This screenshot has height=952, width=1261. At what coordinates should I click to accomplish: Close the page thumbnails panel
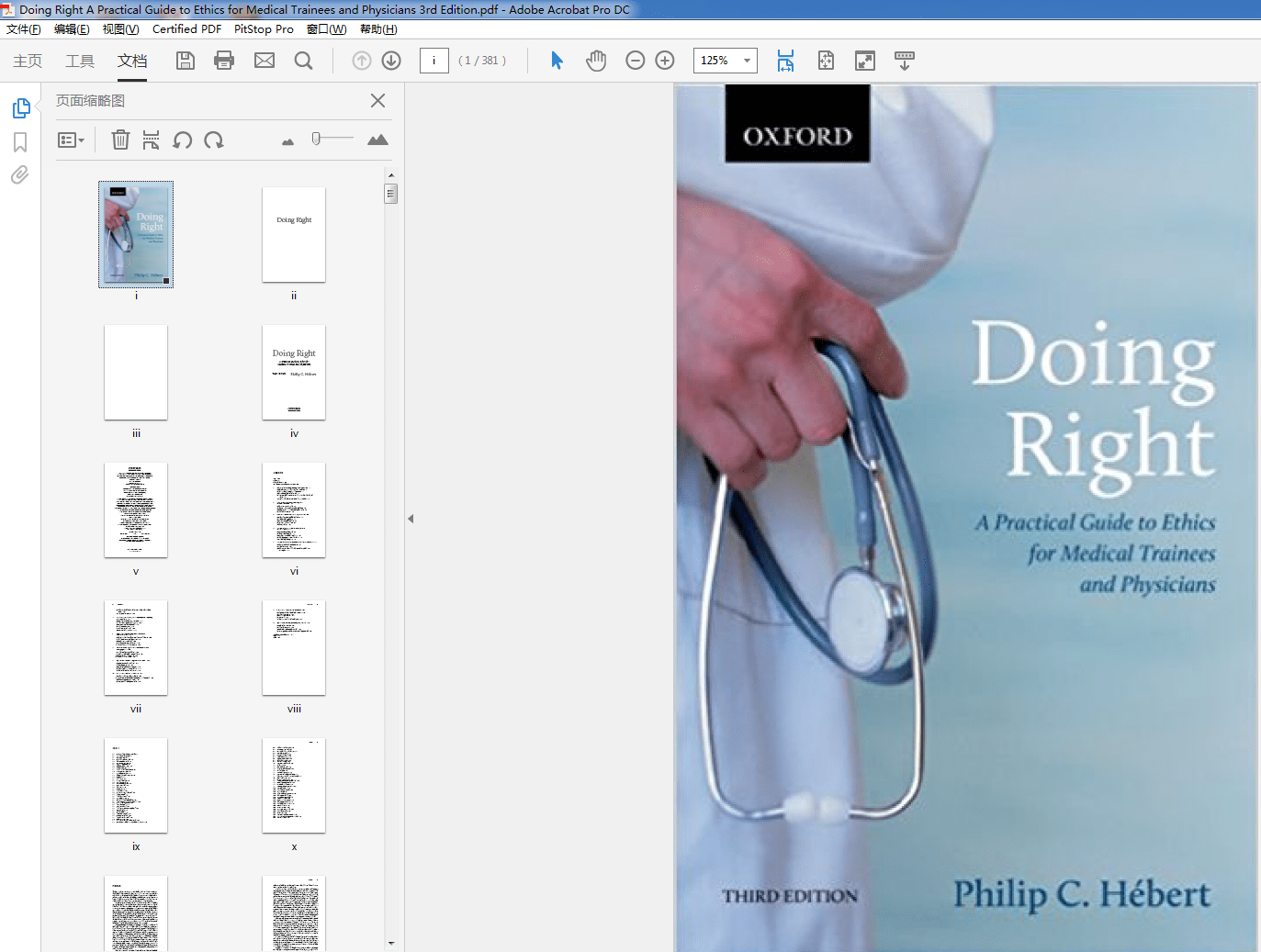(x=377, y=100)
